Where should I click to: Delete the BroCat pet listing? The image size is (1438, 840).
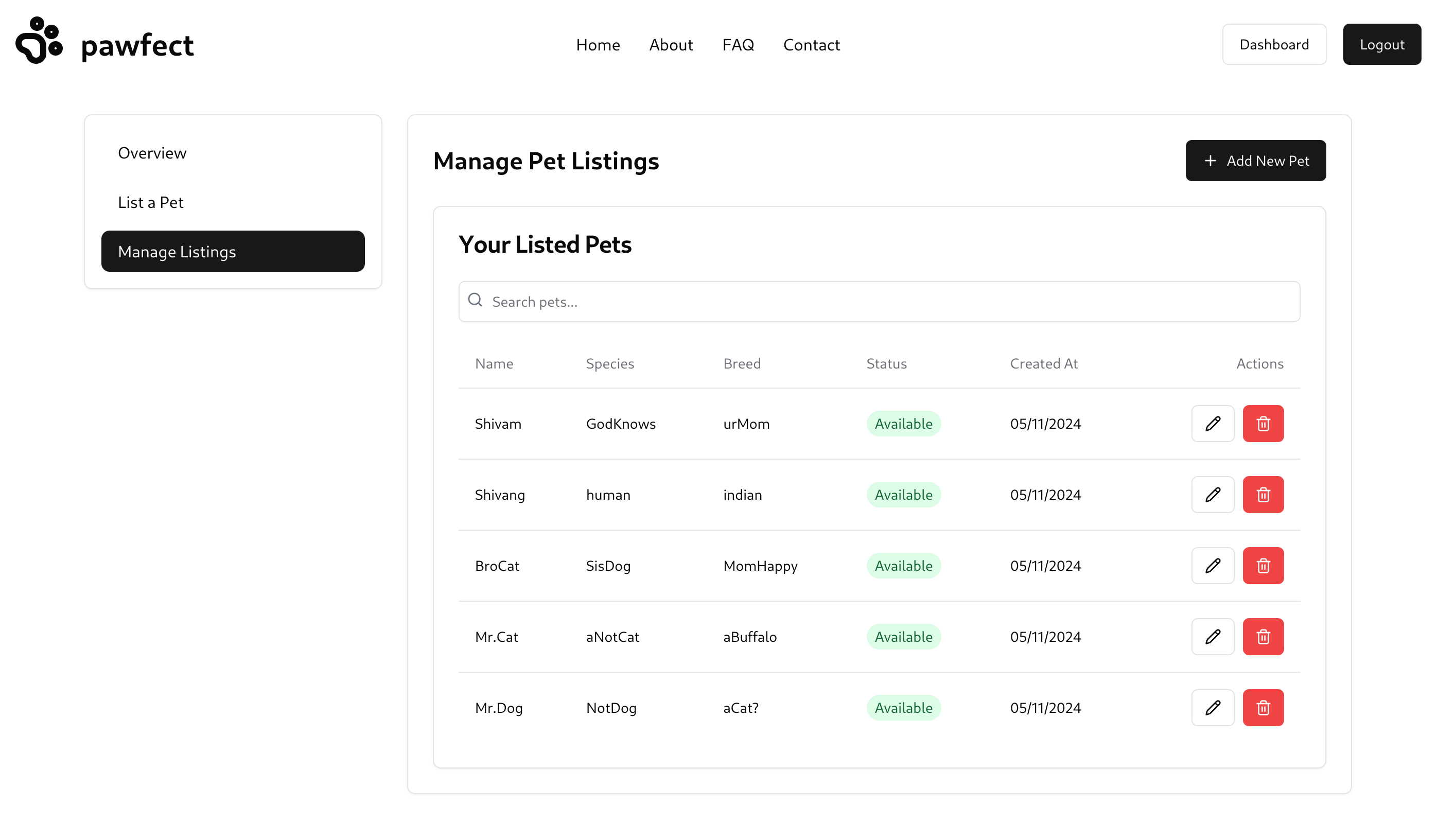tap(1264, 566)
